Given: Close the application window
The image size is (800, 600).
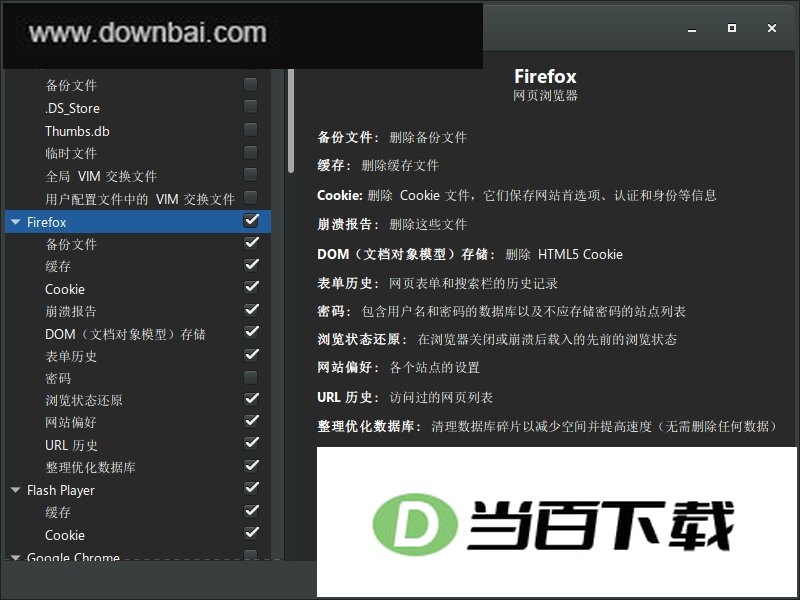Looking at the screenshot, I should [x=772, y=28].
